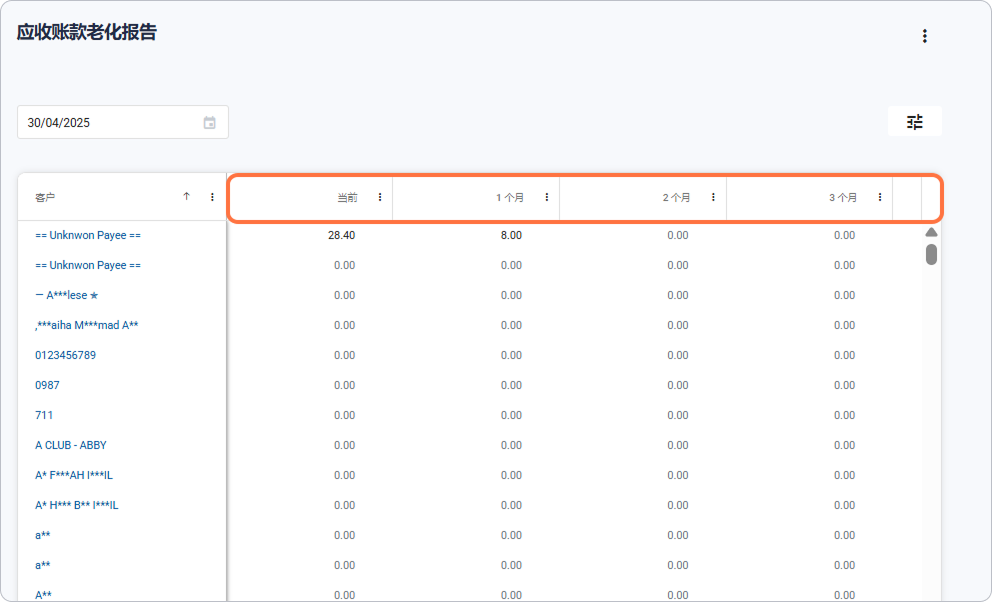Screen dimensions: 992x602
Task: Click the vertical scrollbar thumb
Action: point(931,254)
